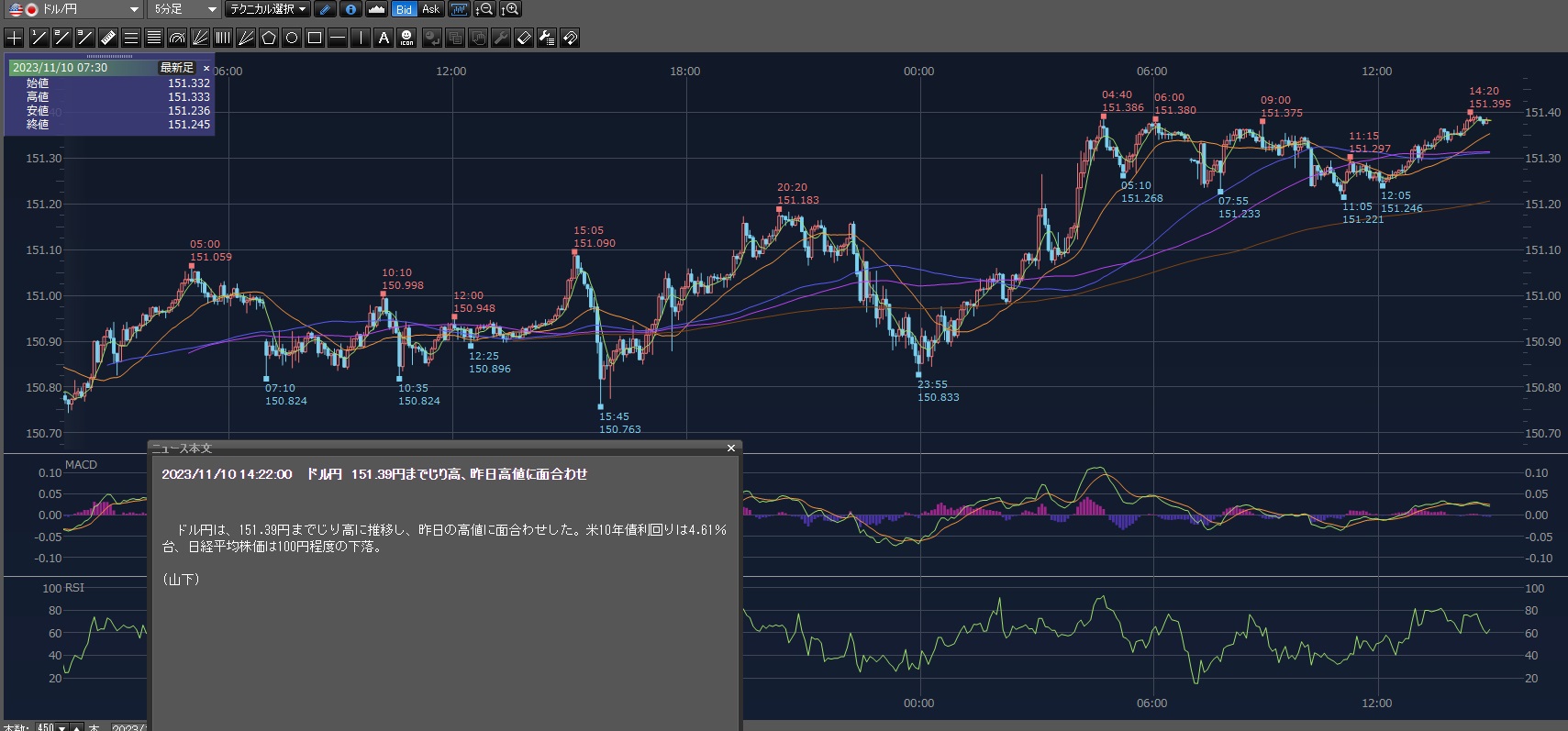
Task: Click the zoom in magnifier button
Action: (510, 9)
